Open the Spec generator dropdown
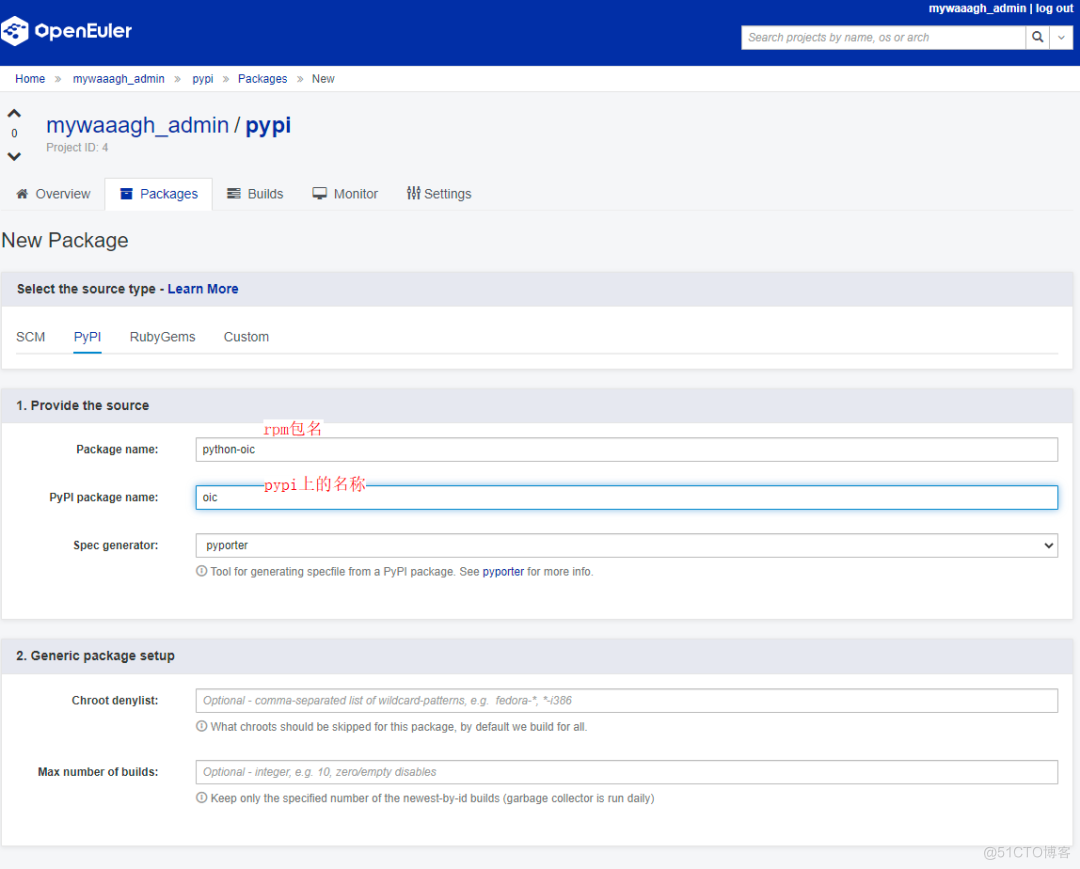1080x869 pixels. pyautogui.click(x=1048, y=545)
